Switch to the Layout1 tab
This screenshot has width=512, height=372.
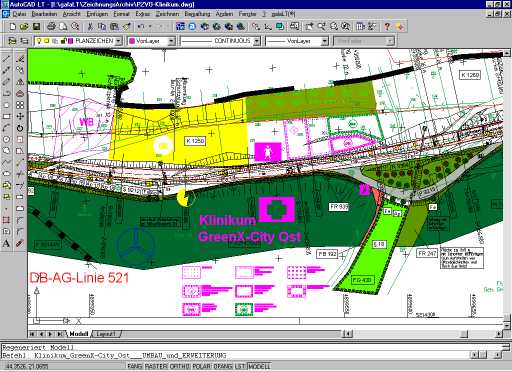click(x=106, y=334)
